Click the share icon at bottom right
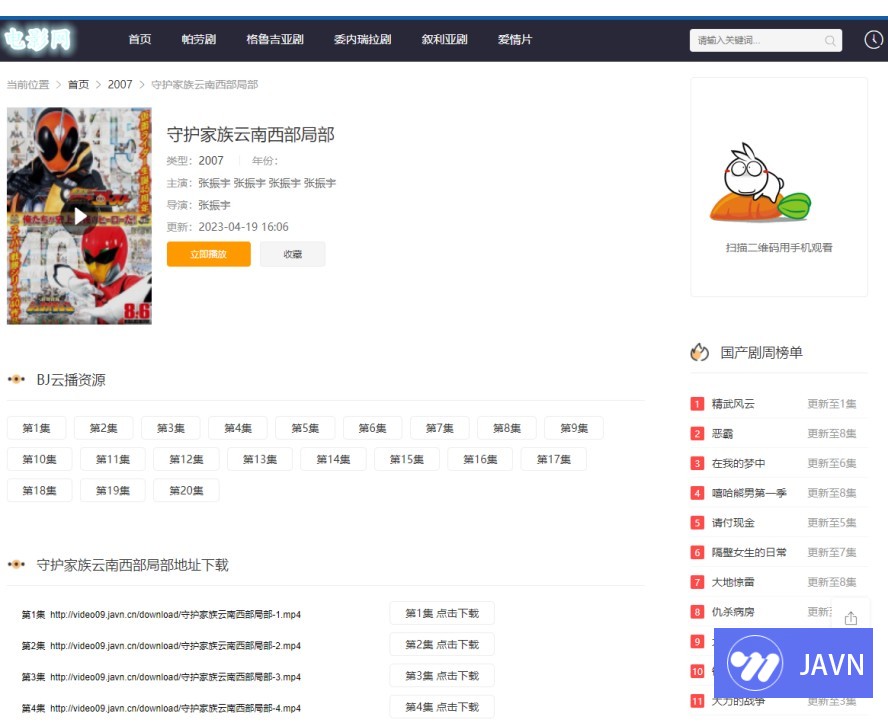The image size is (888, 723). (851, 618)
